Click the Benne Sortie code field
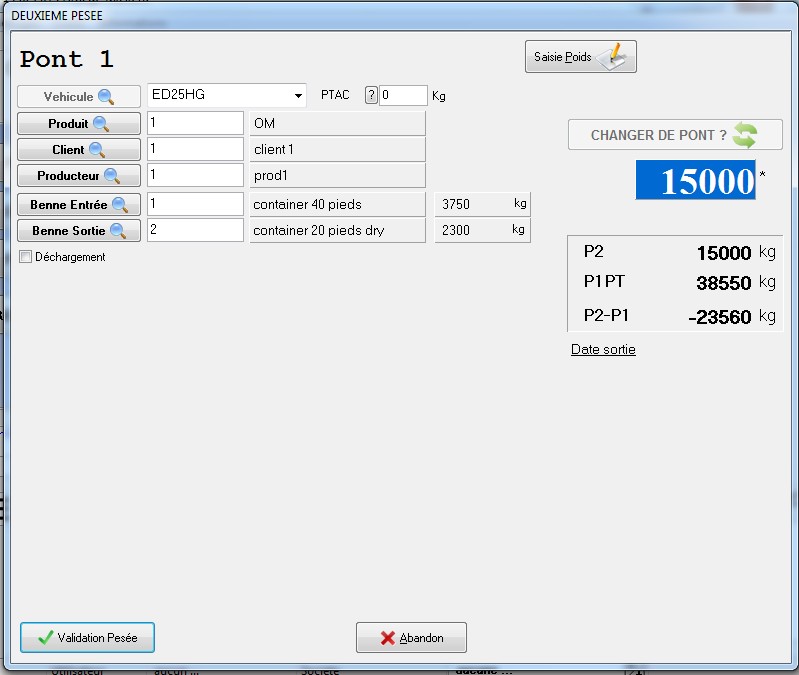The width and height of the screenshot is (799, 675). coord(195,230)
